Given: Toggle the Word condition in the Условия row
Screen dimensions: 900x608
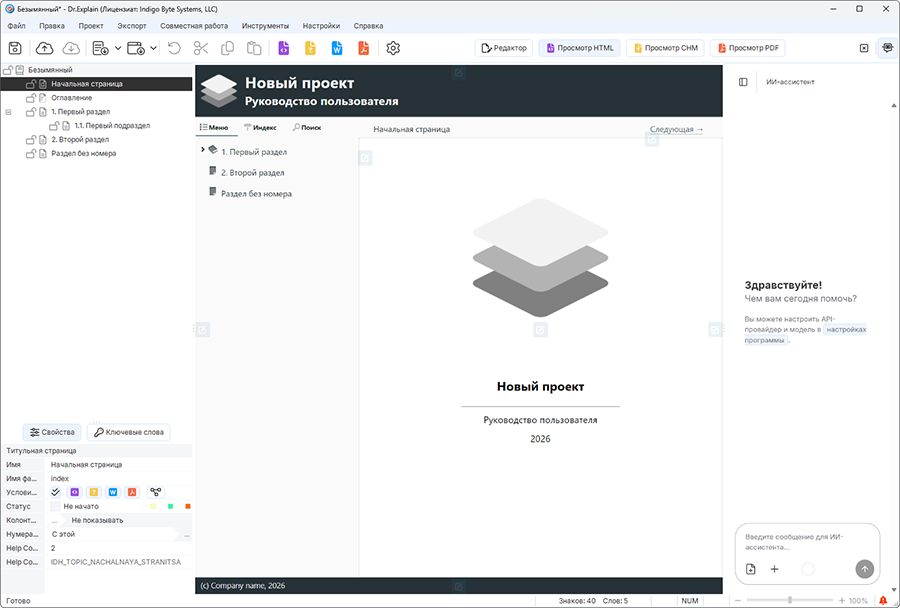Looking at the screenshot, I should [113, 492].
